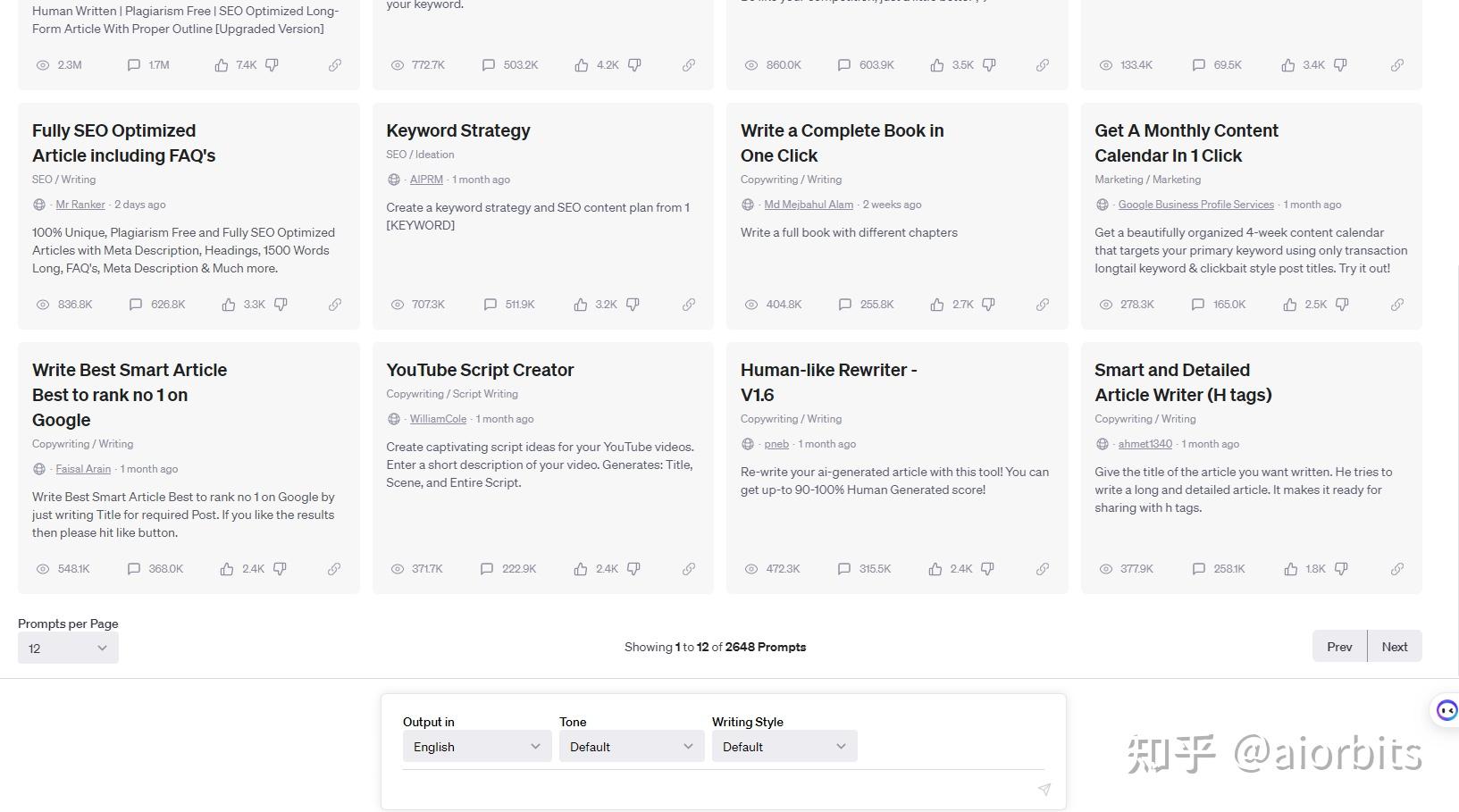Copy link of Write a Complete Book prompt
This screenshot has height=812, width=1459.
(1042, 305)
